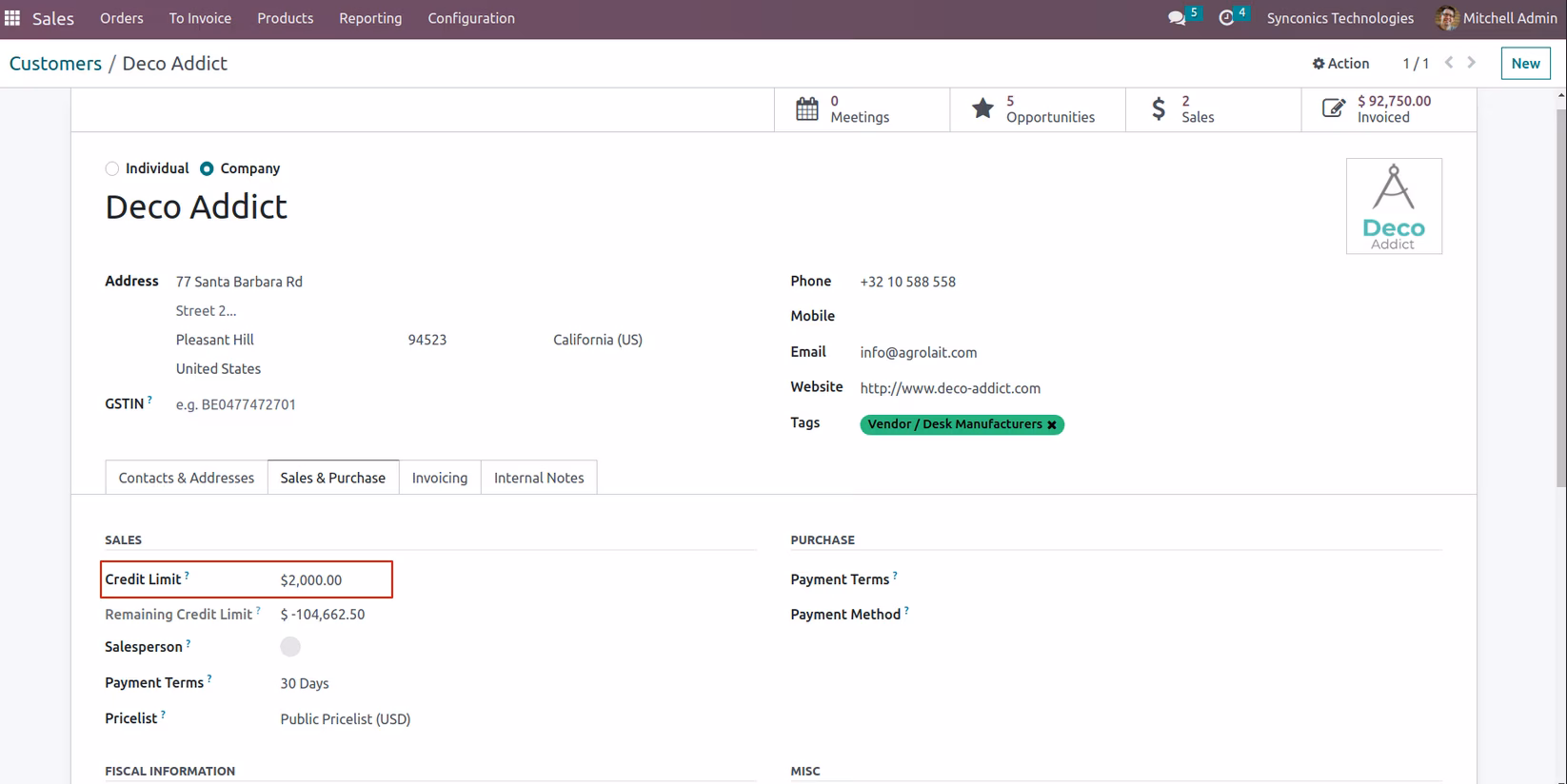Show help tooltip for Pricelist

(163, 714)
